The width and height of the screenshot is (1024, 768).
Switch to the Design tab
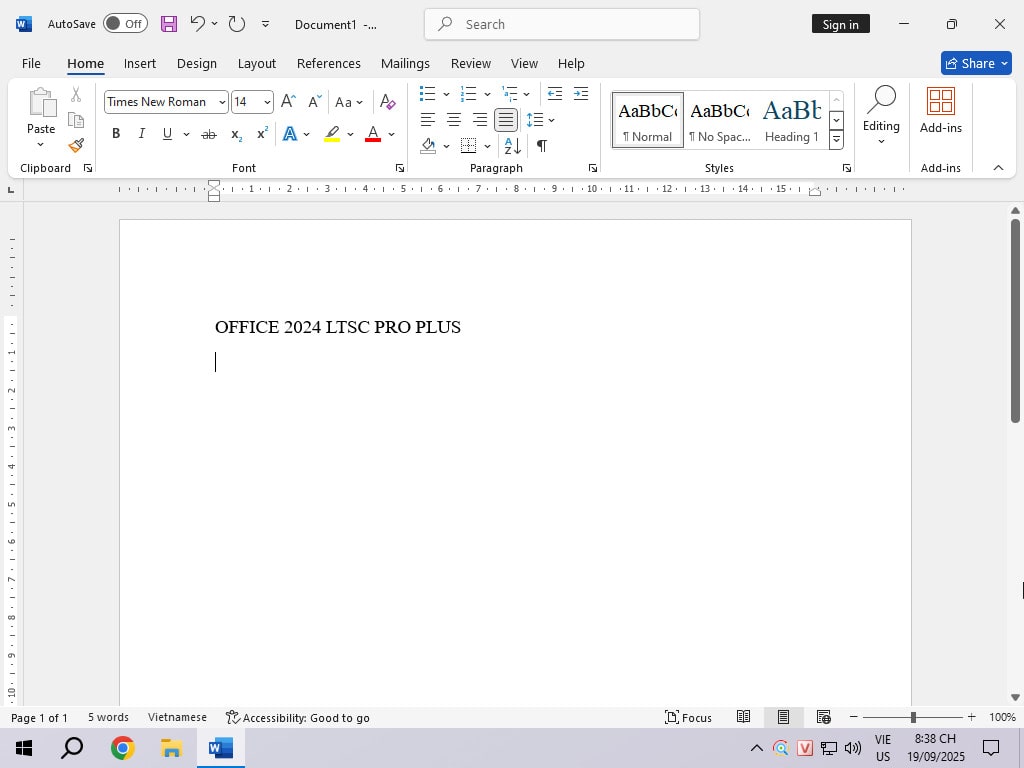(197, 63)
